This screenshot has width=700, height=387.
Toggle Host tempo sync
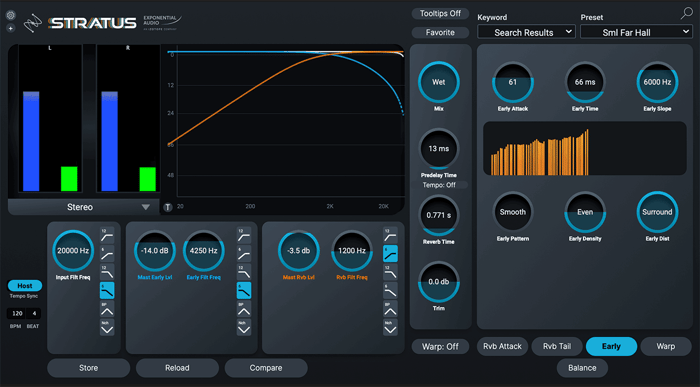click(25, 286)
